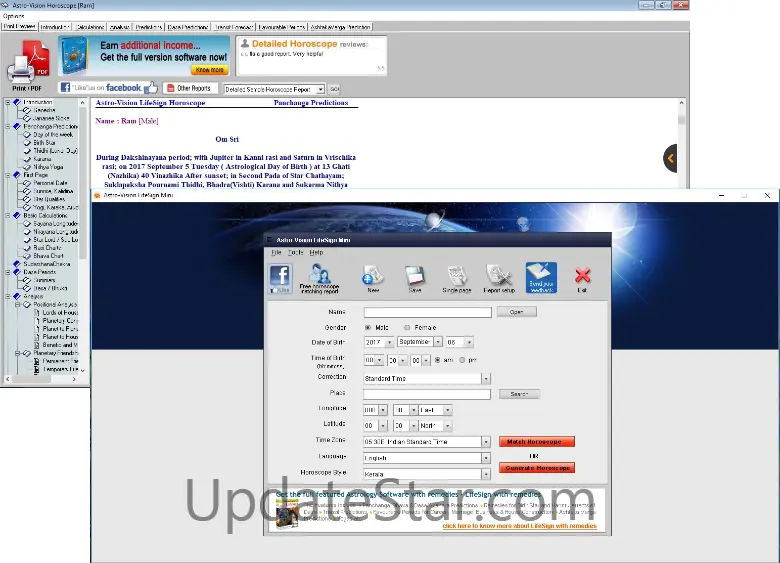The image size is (780, 563).
Task: Select the am radio button
Action: point(438,360)
